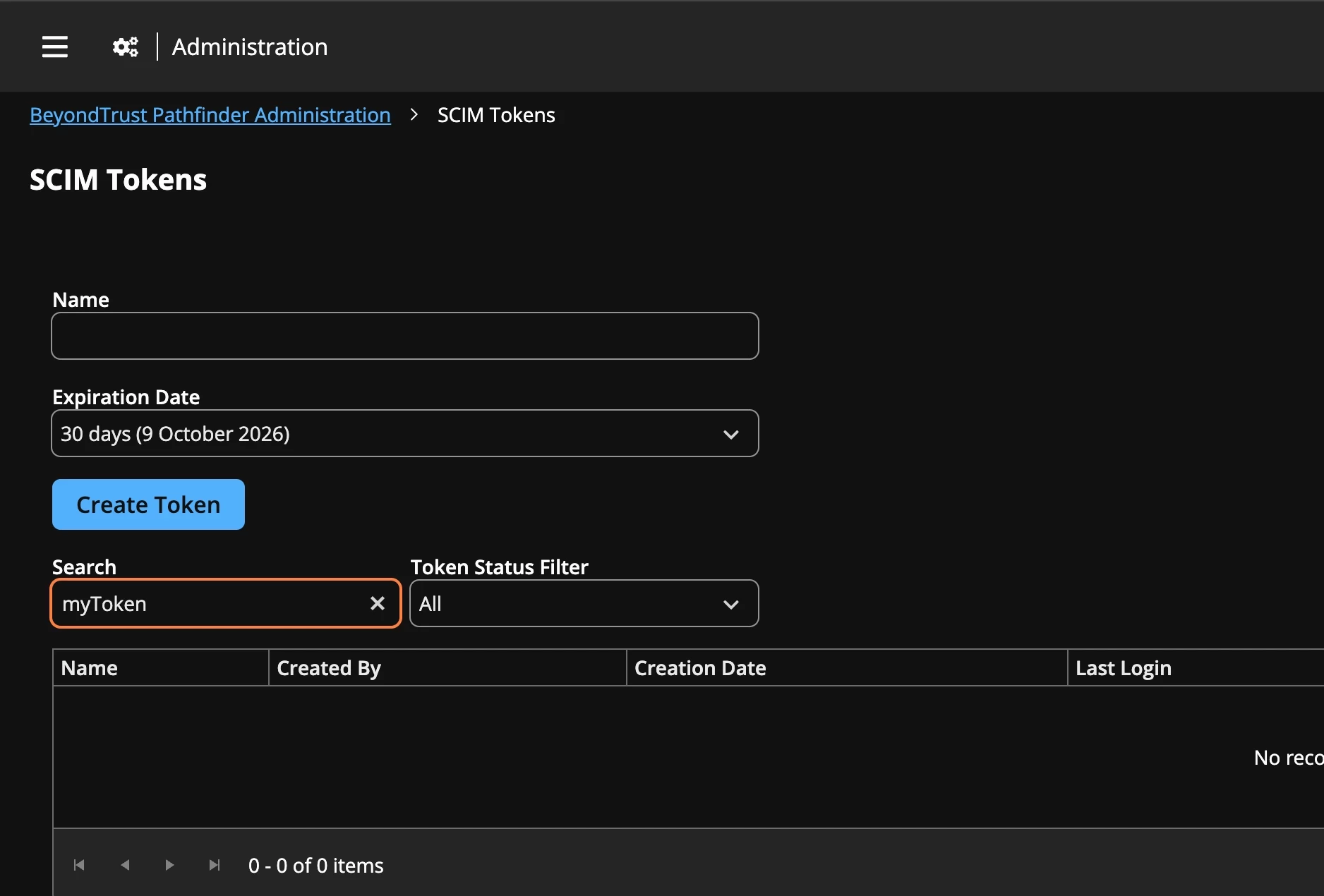The height and width of the screenshot is (896, 1324).
Task: Click the Administration header title
Action: pos(250,47)
